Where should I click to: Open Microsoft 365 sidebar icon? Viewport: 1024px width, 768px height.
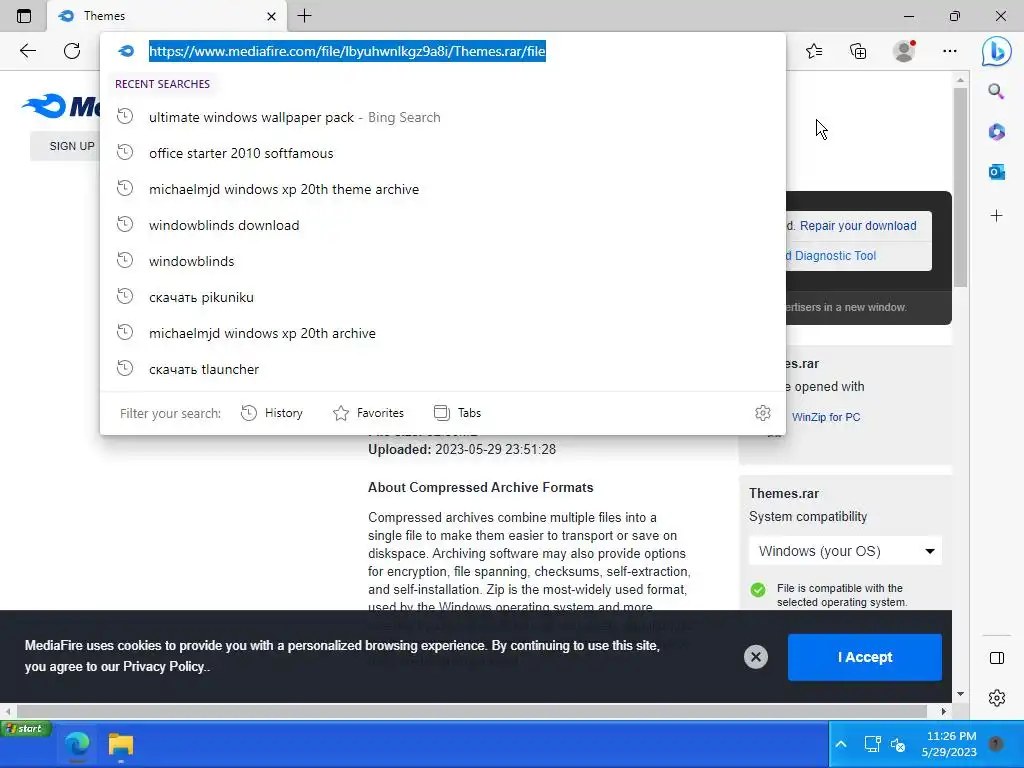coord(996,132)
